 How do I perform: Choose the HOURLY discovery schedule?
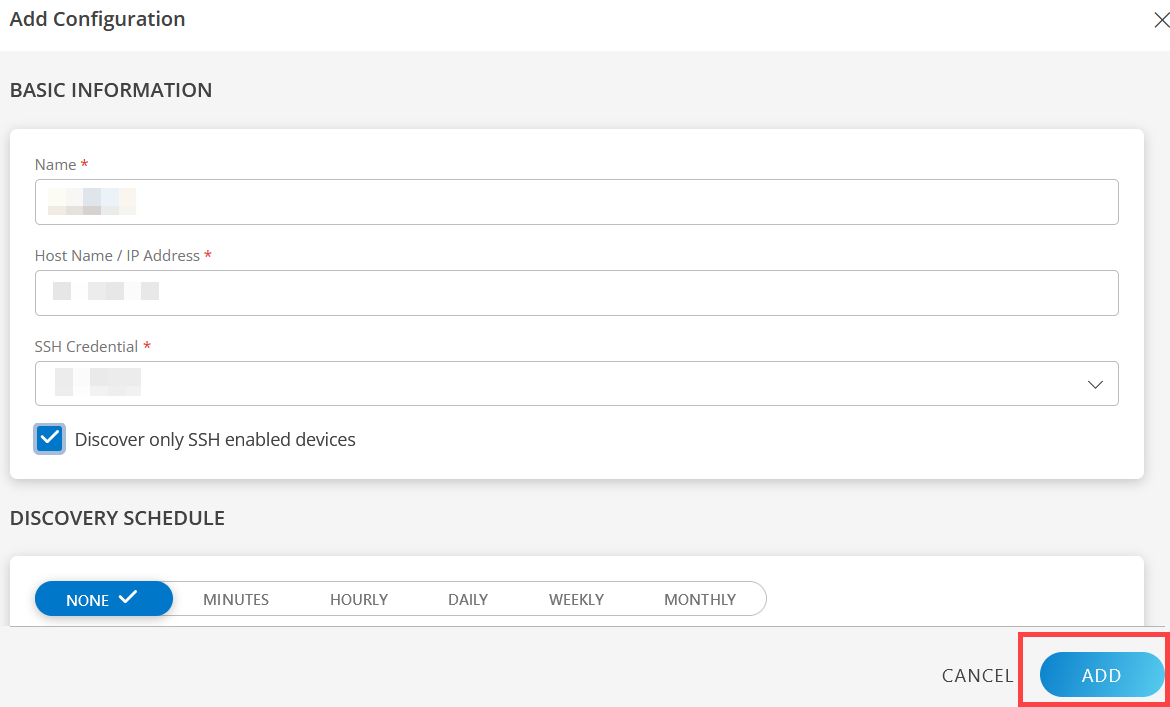(x=359, y=599)
